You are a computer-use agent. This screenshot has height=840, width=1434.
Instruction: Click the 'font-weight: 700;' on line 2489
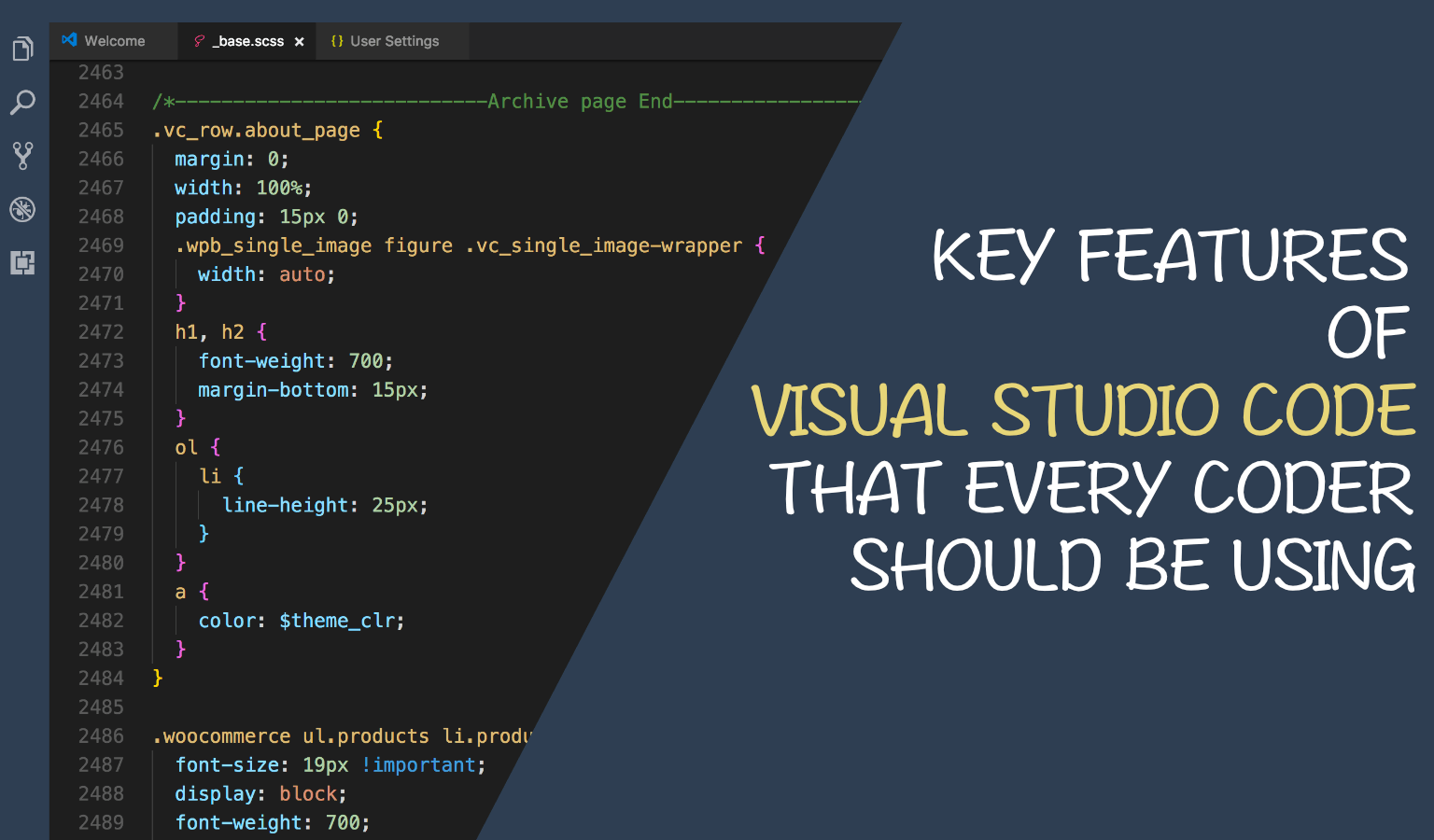click(x=272, y=823)
